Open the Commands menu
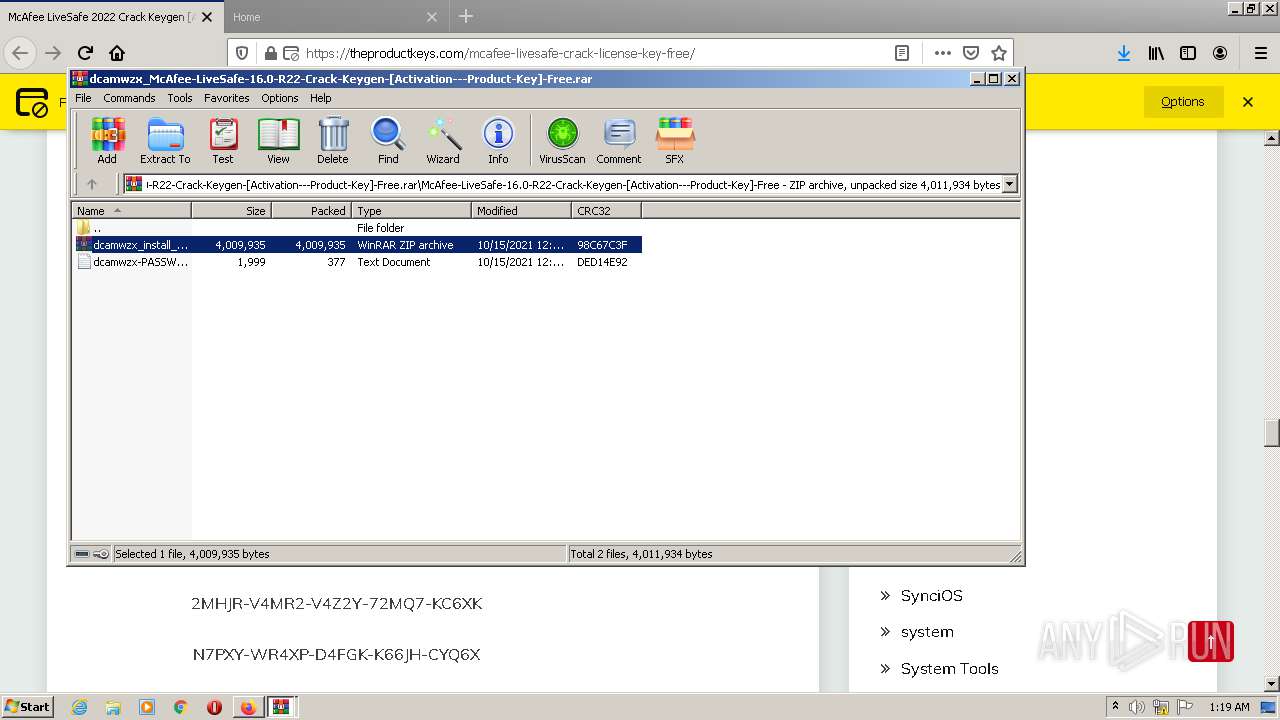 (129, 98)
